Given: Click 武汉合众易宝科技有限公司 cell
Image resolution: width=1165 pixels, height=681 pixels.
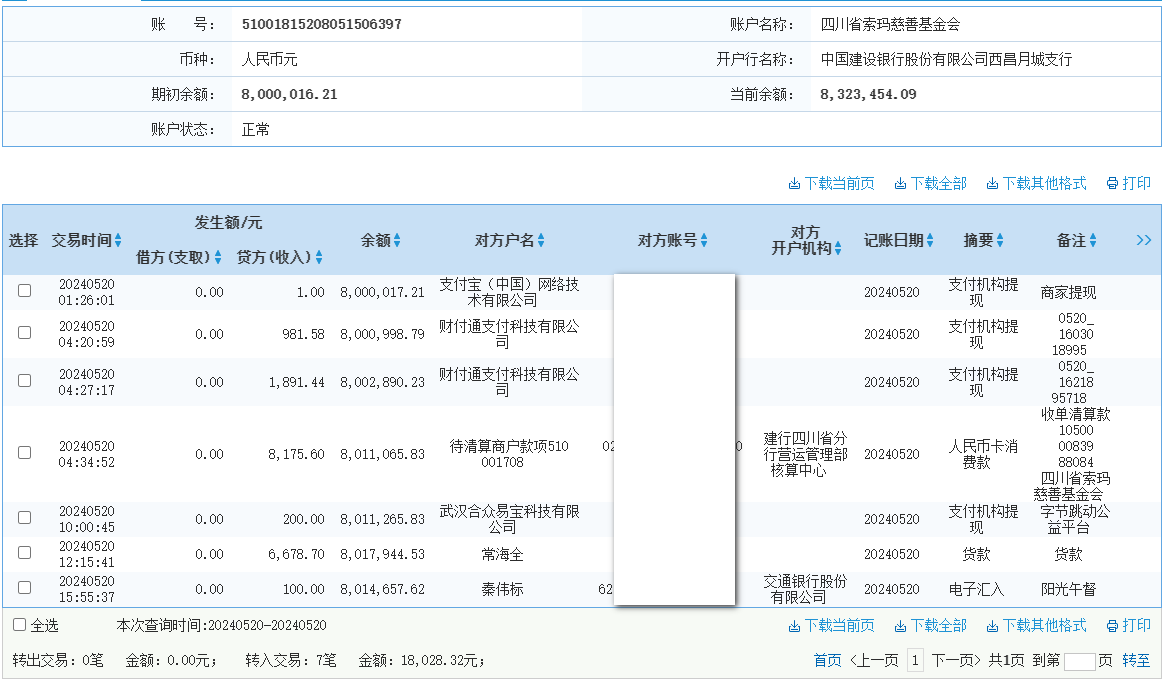Looking at the screenshot, I should click(x=509, y=519).
